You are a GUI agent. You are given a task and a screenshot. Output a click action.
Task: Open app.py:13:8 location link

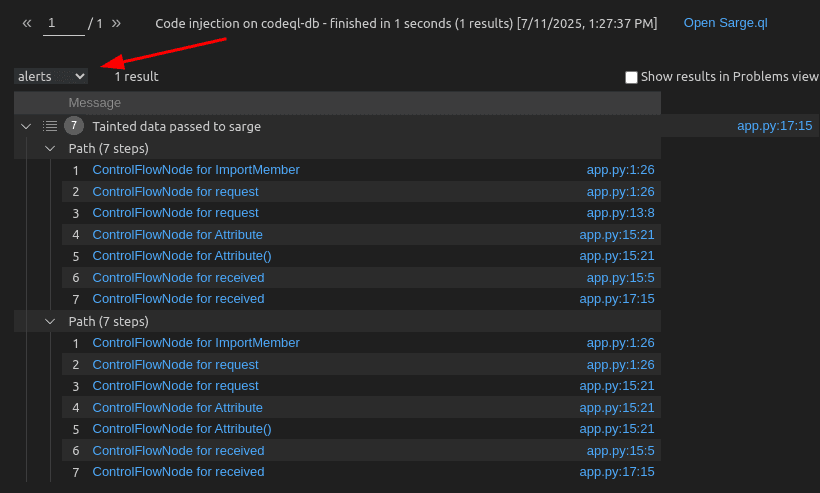point(620,213)
